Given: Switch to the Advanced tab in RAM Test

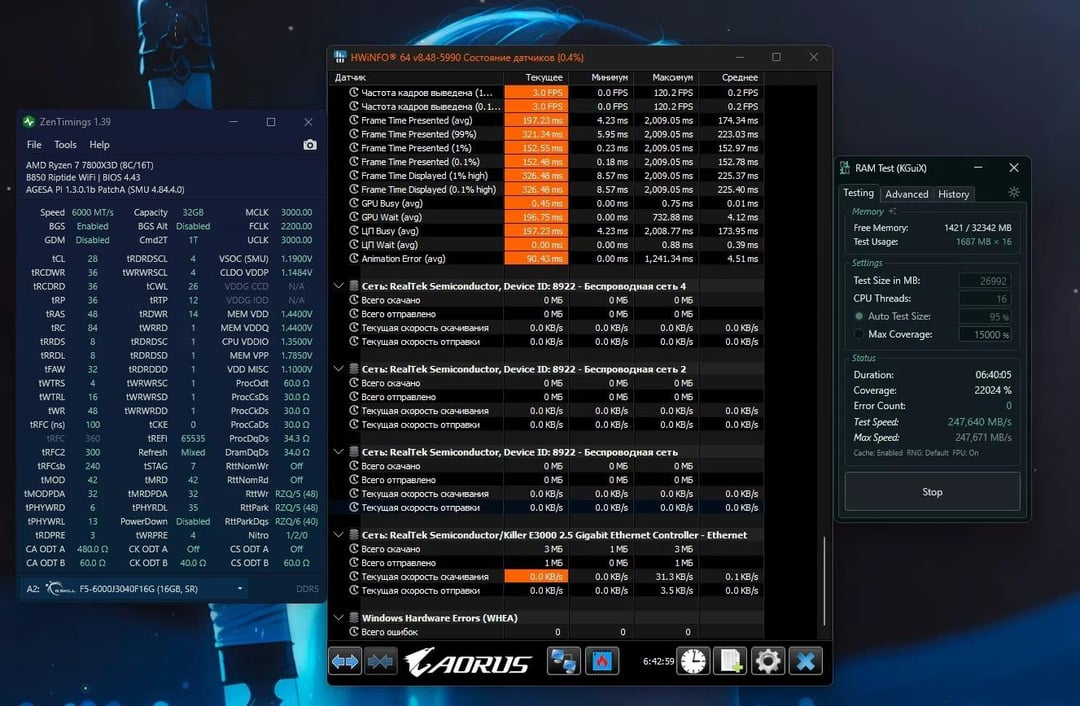Looking at the screenshot, I should (x=906, y=194).
